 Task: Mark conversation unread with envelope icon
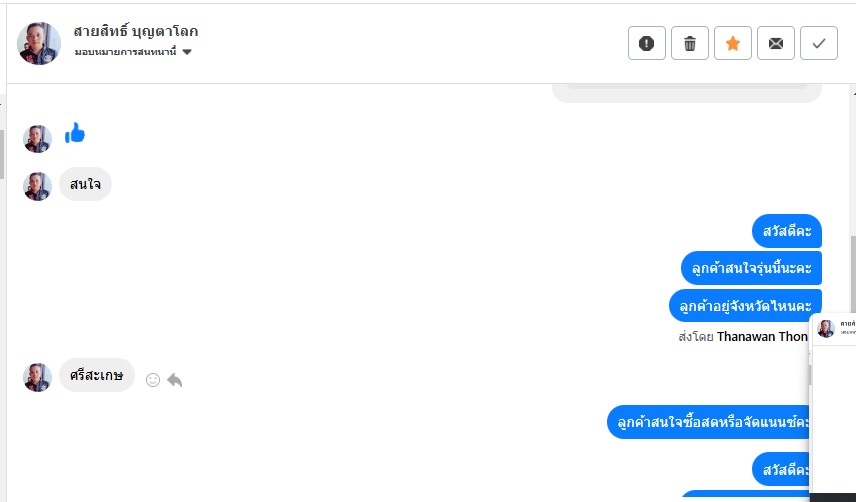click(776, 43)
